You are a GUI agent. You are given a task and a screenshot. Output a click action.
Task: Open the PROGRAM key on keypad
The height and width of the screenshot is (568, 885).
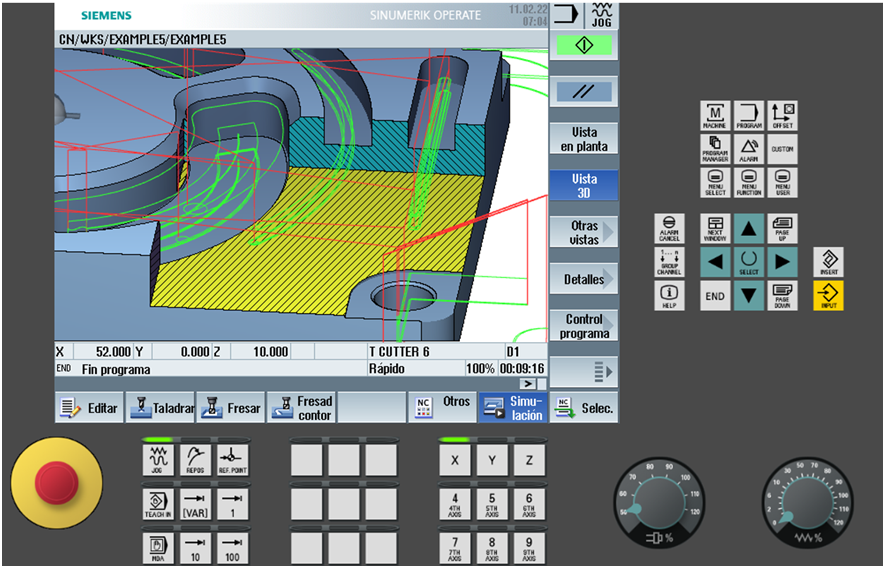point(749,116)
